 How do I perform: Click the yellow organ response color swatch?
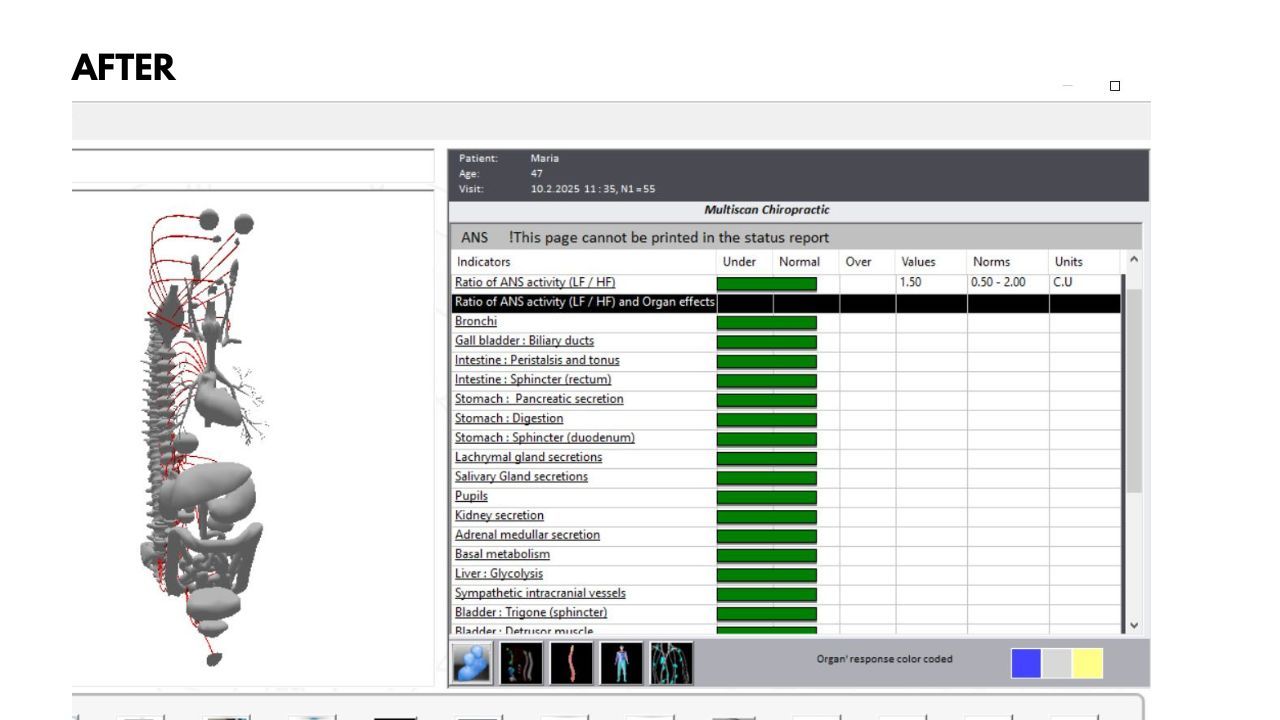pyautogui.click(x=1088, y=663)
